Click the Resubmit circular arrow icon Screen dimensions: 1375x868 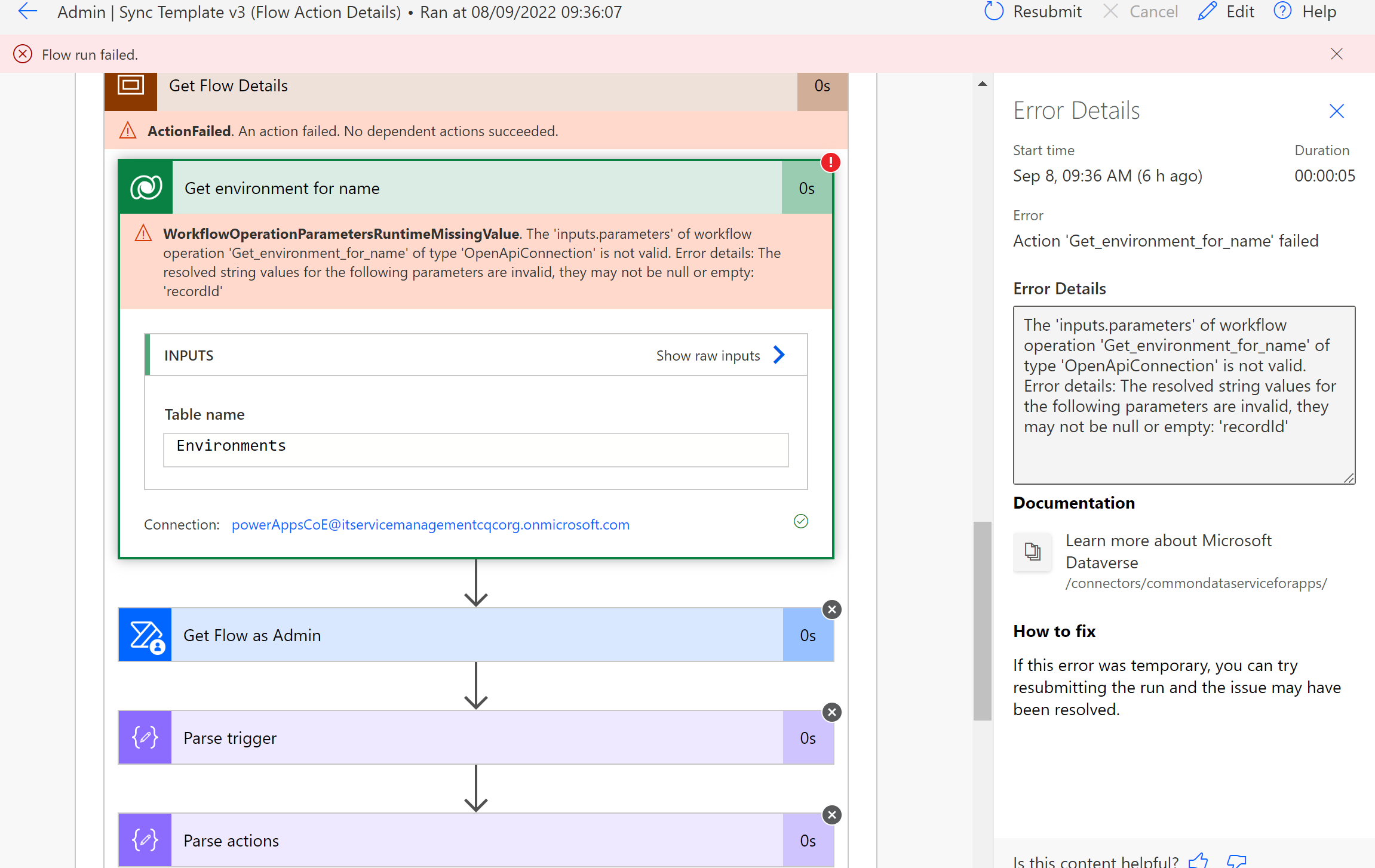point(993,11)
